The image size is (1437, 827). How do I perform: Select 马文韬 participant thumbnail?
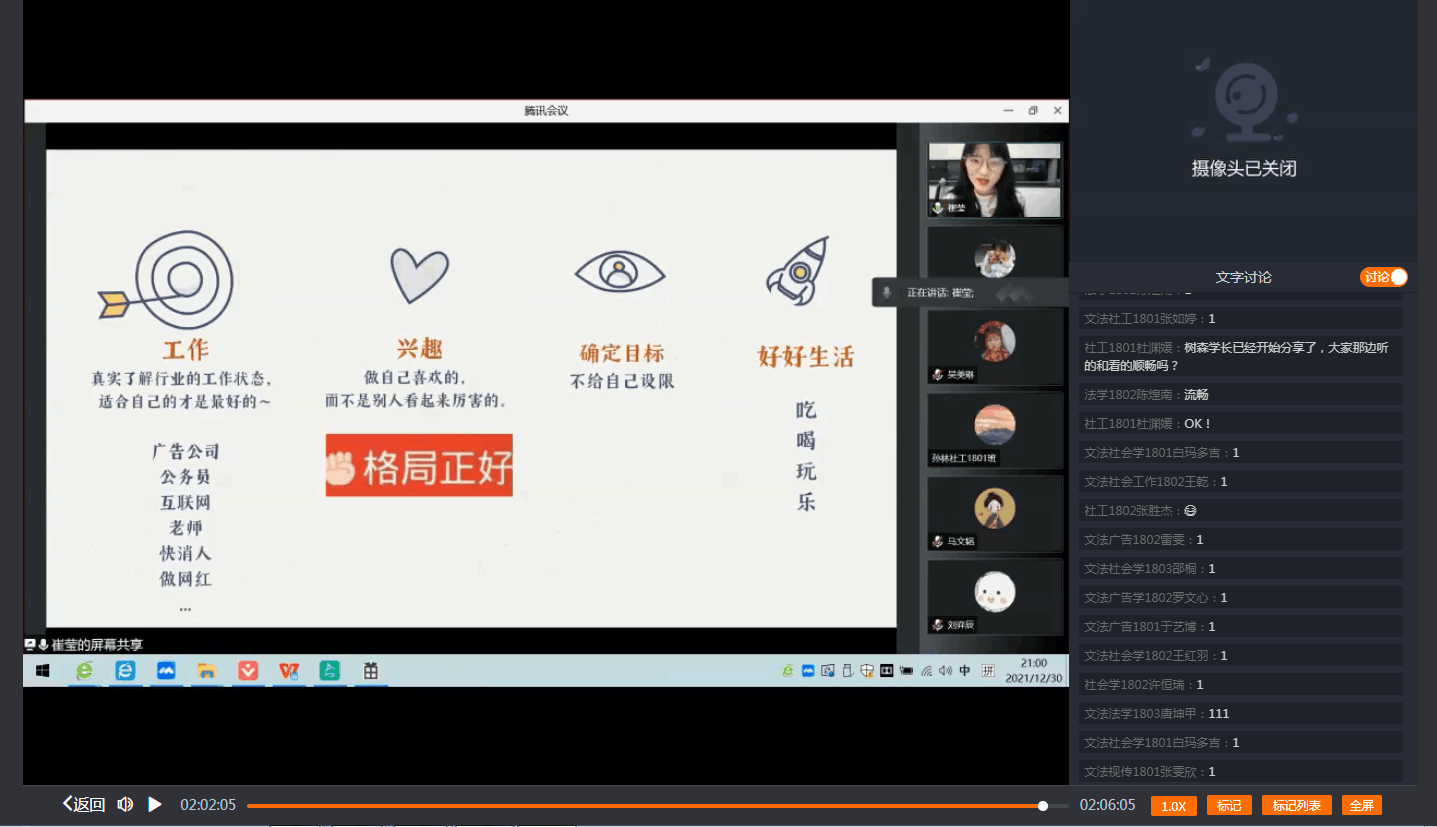point(994,514)
